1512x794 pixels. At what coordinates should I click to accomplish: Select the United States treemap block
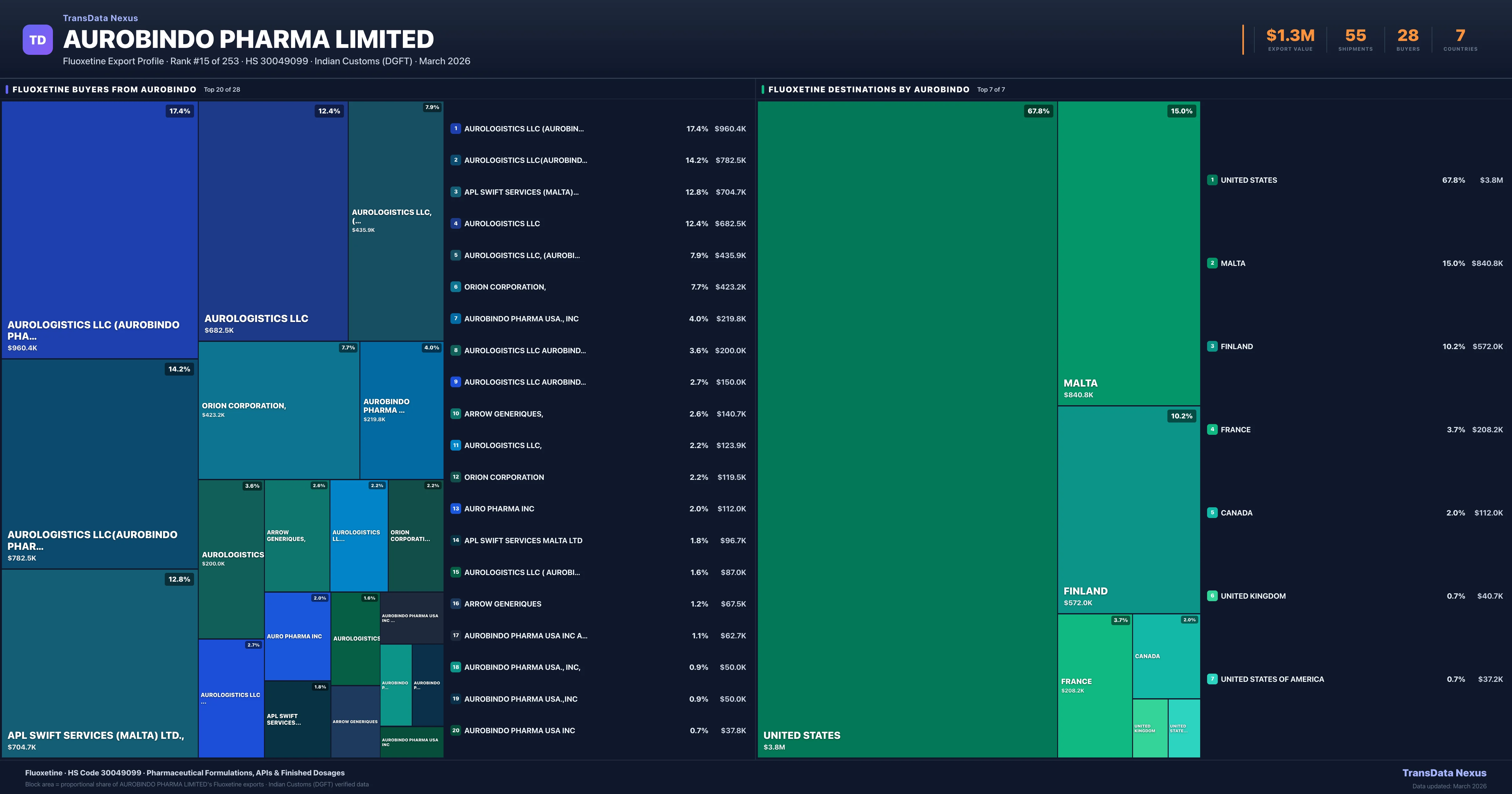tap(907, 429)
